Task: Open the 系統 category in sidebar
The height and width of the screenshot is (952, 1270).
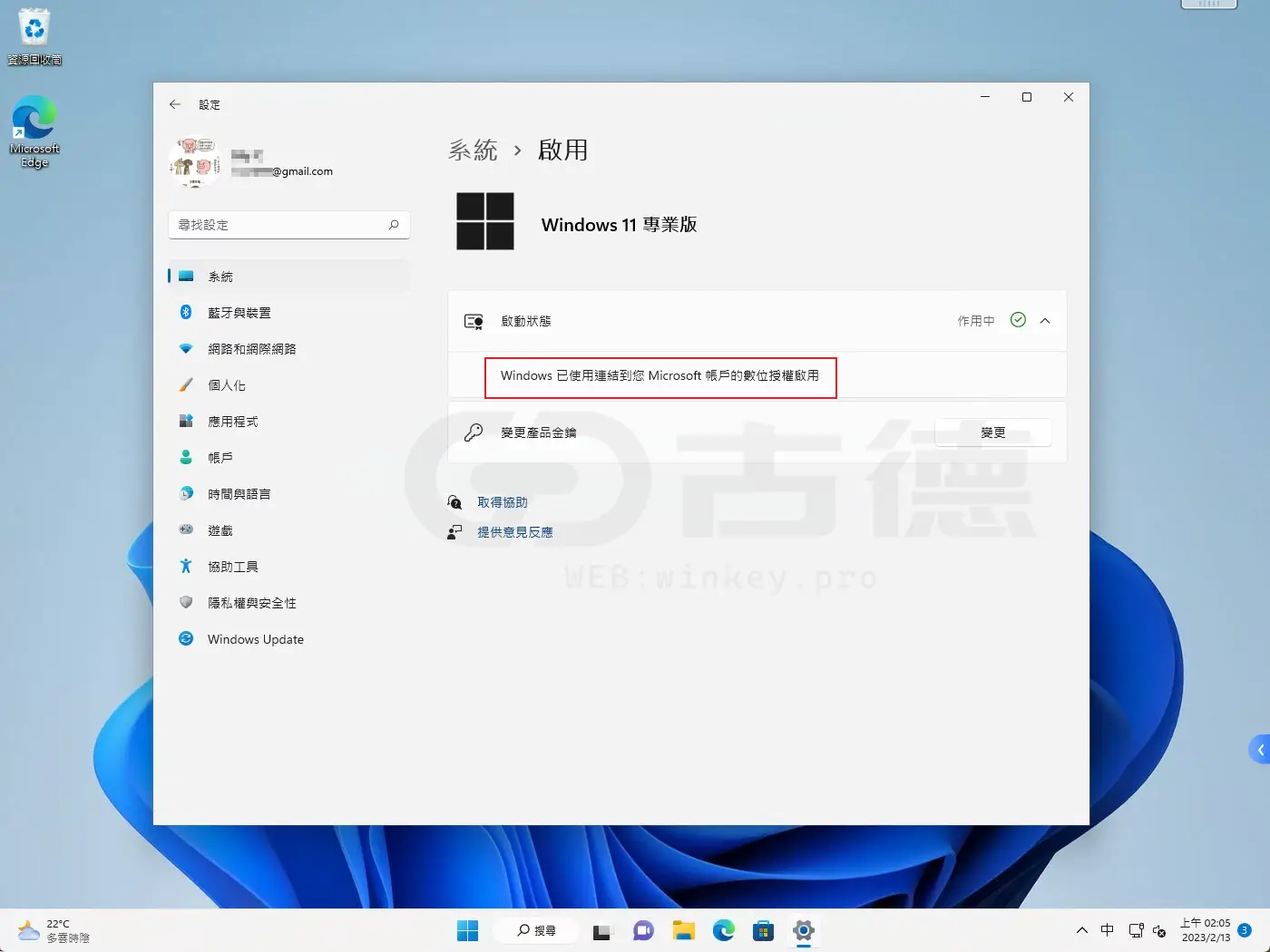Action: [289, 277]
